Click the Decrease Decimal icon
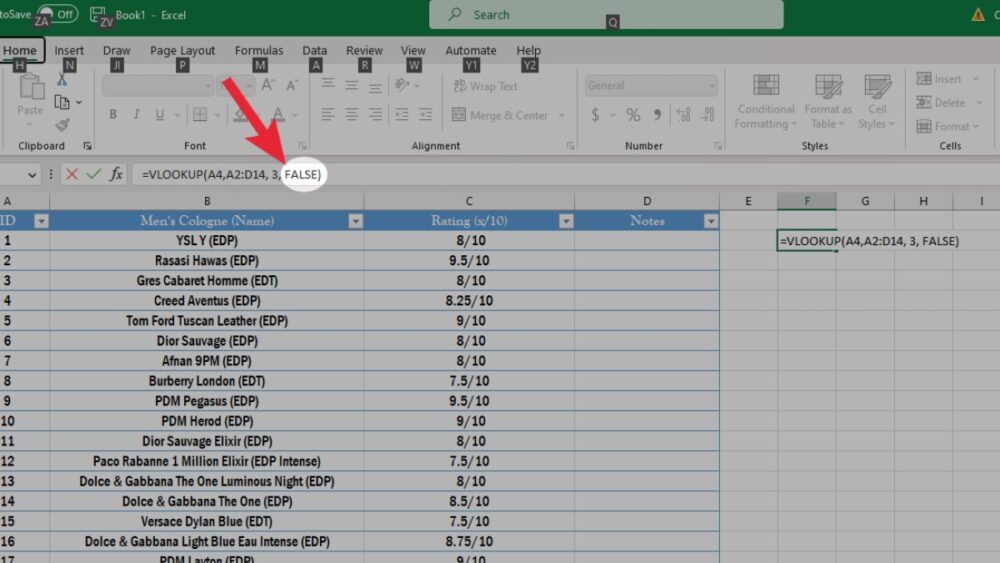Viewport: 1000px width, 563px height. (x=707, y=115)
